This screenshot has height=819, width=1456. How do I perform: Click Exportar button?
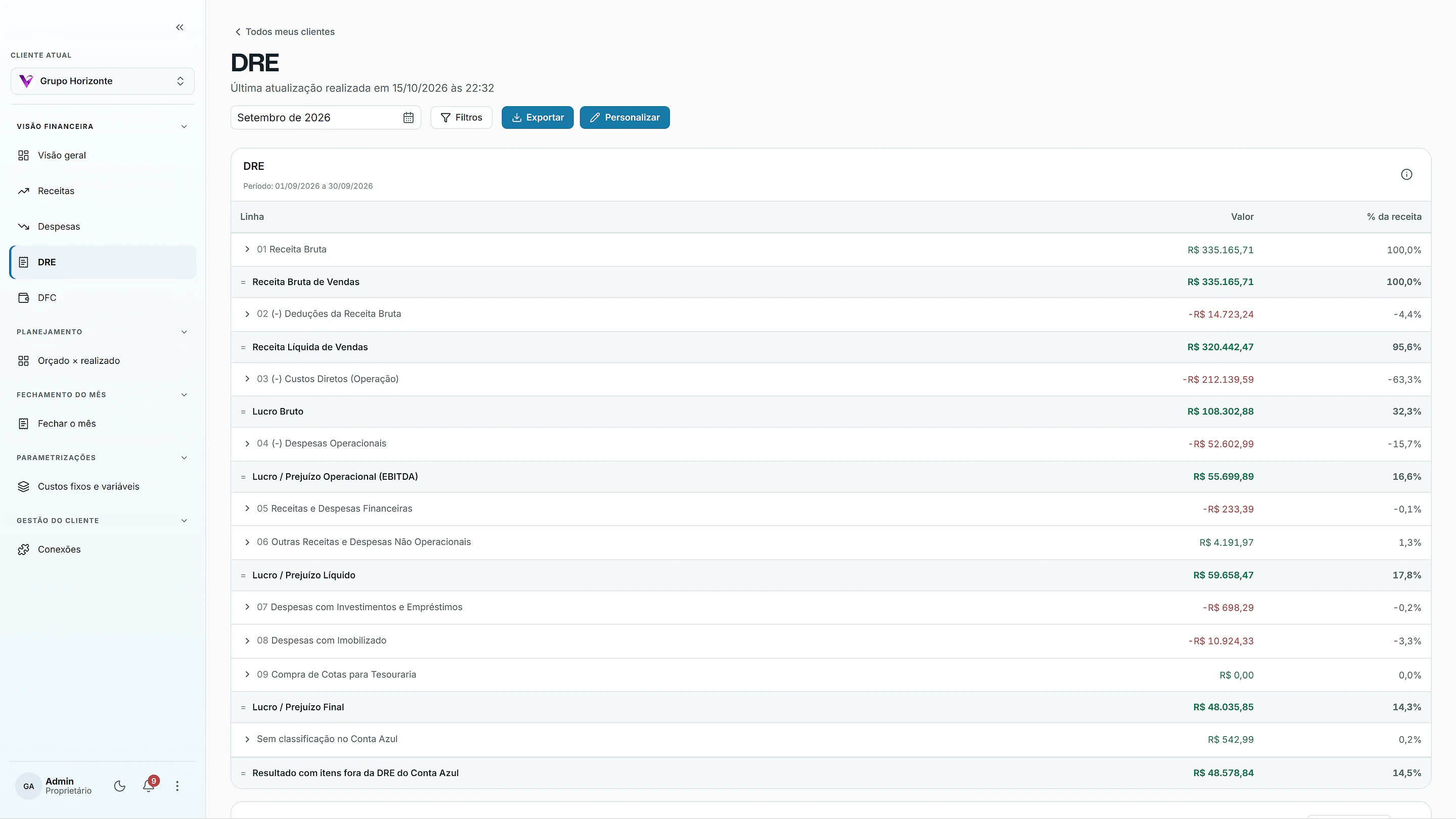coord(537,118)
